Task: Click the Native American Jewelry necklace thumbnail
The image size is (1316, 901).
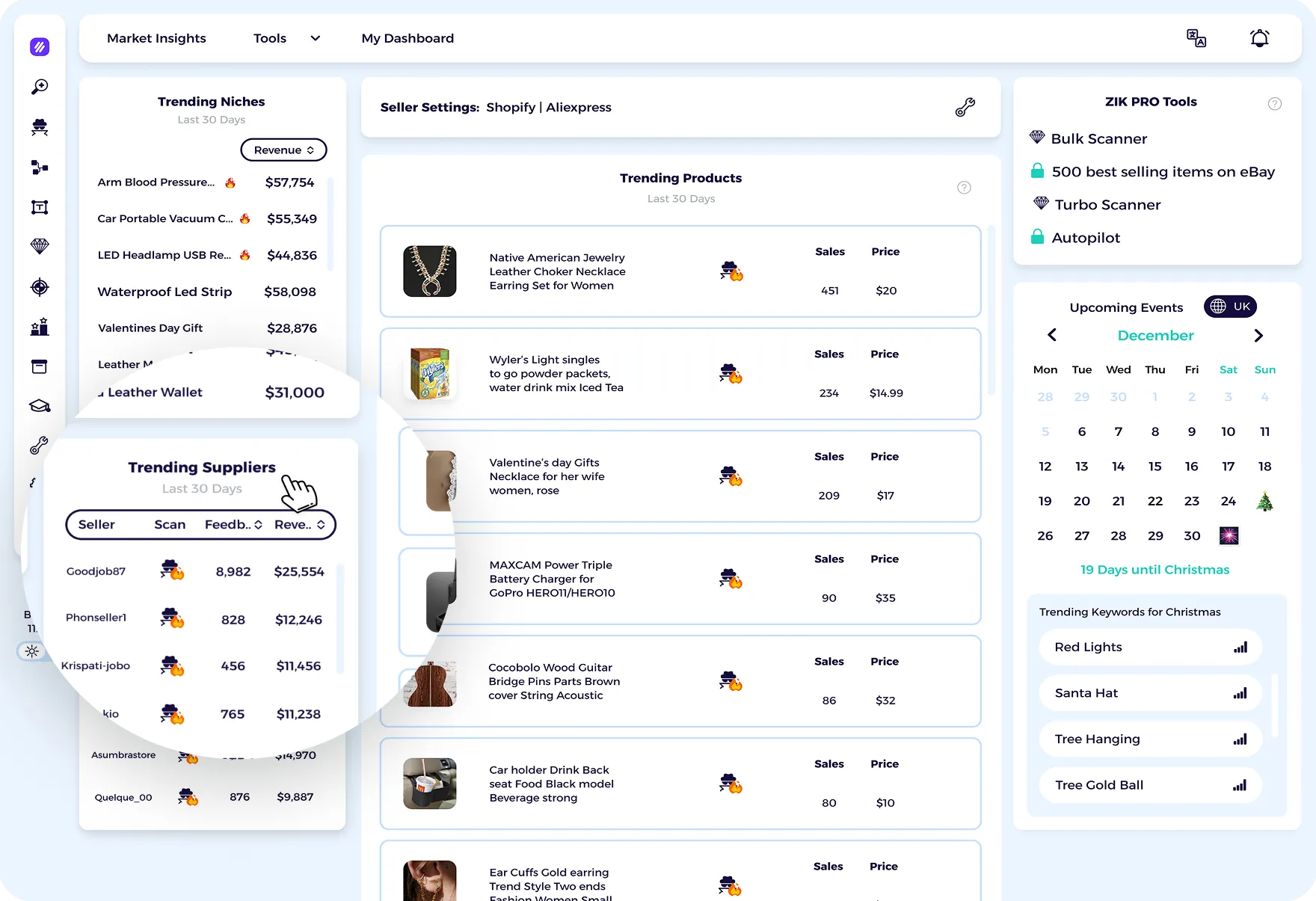Action: pyautogui.click(x=430, y=271)
